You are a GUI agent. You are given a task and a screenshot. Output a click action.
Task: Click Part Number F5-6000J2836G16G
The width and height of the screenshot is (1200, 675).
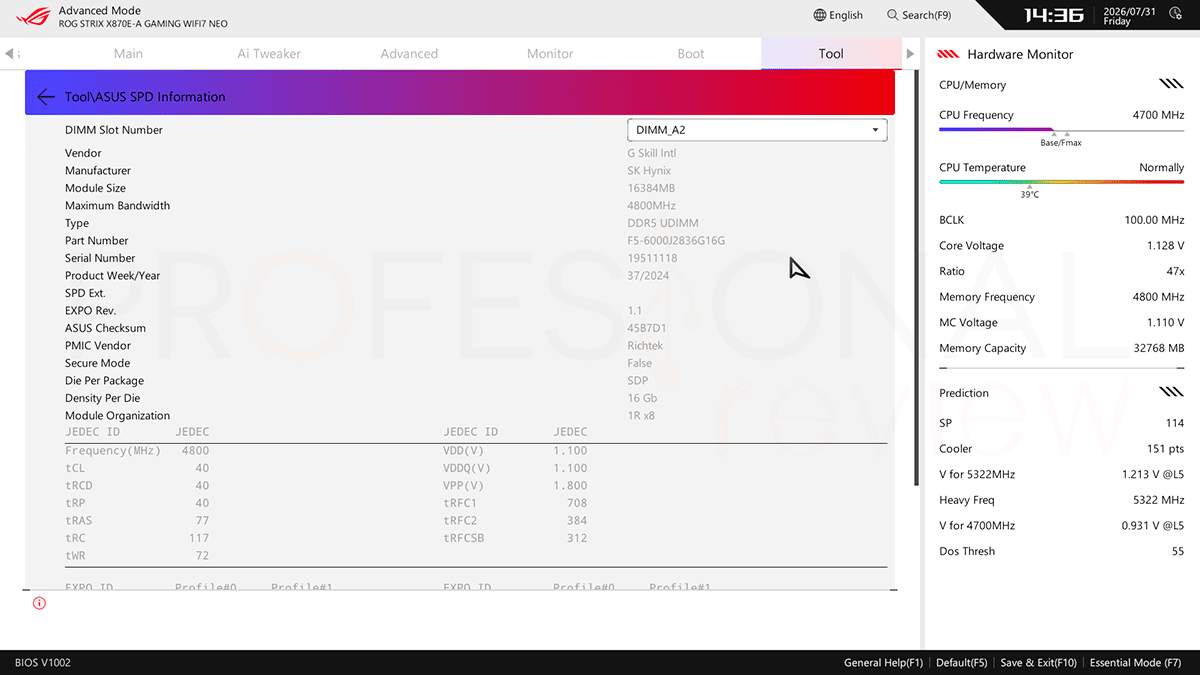click(676, 241)
